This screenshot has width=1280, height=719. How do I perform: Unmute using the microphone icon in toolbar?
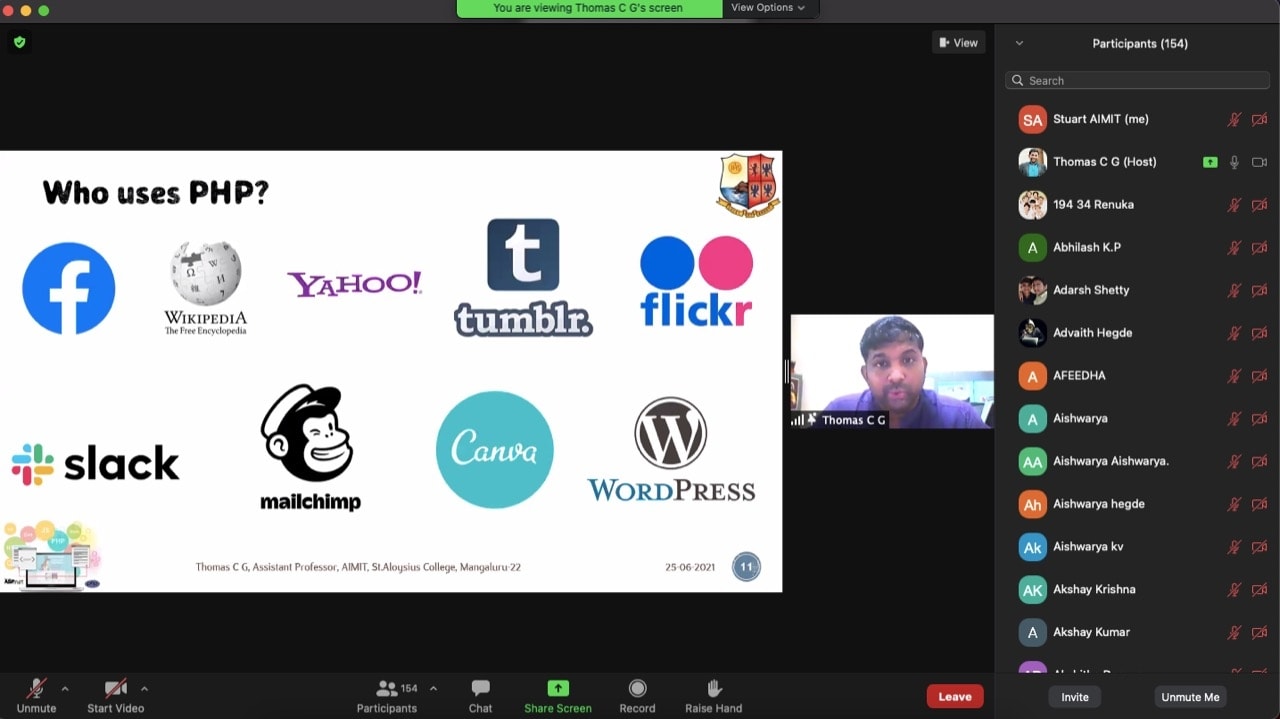[x=36, y=688]
